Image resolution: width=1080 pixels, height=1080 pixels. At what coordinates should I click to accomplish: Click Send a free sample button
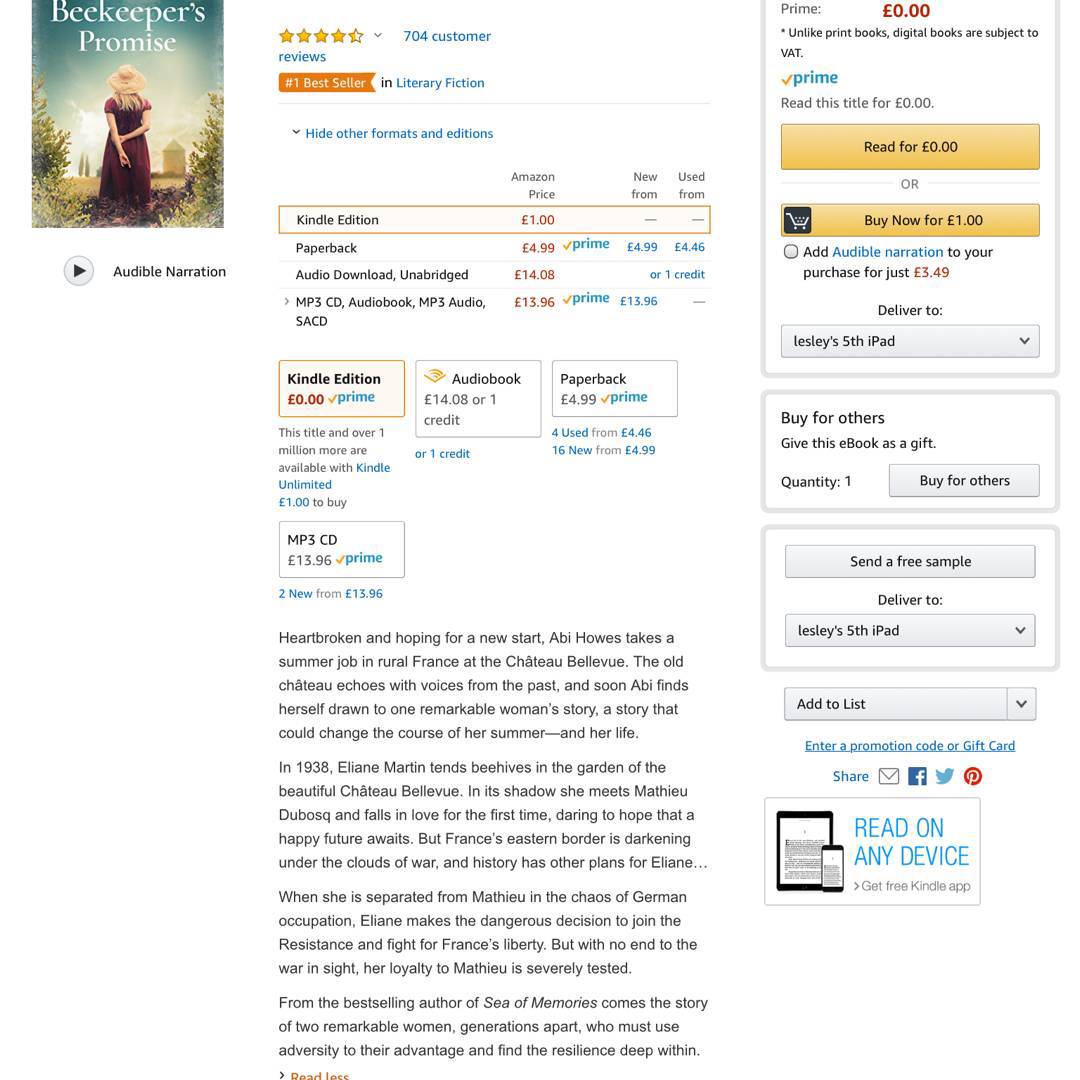[910, 561]
